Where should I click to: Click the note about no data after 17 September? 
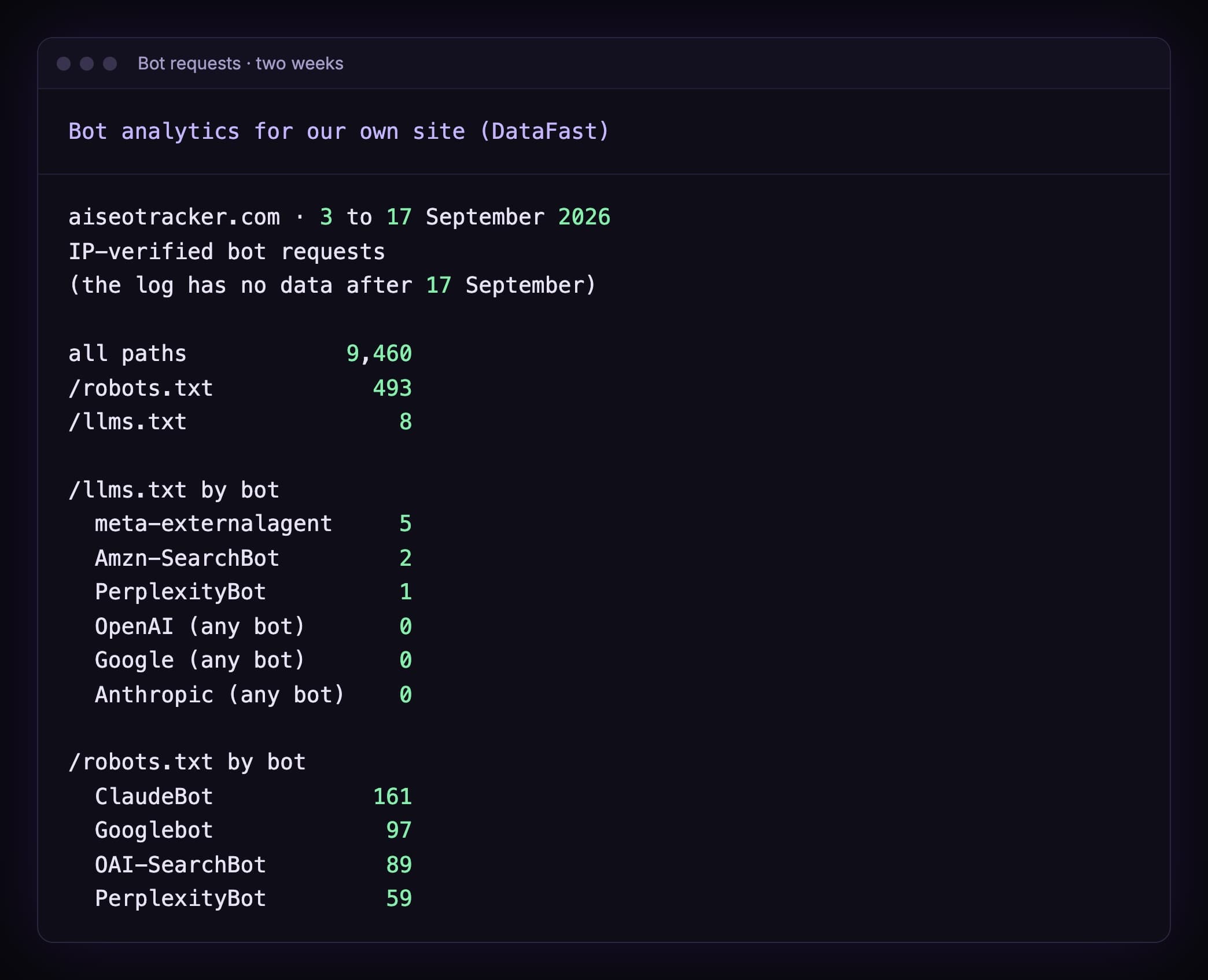tap(333, 286)
